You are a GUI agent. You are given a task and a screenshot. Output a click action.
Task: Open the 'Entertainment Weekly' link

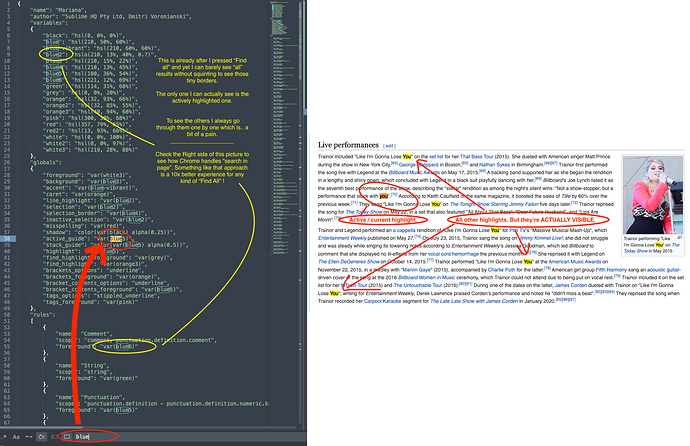(342, 238)
